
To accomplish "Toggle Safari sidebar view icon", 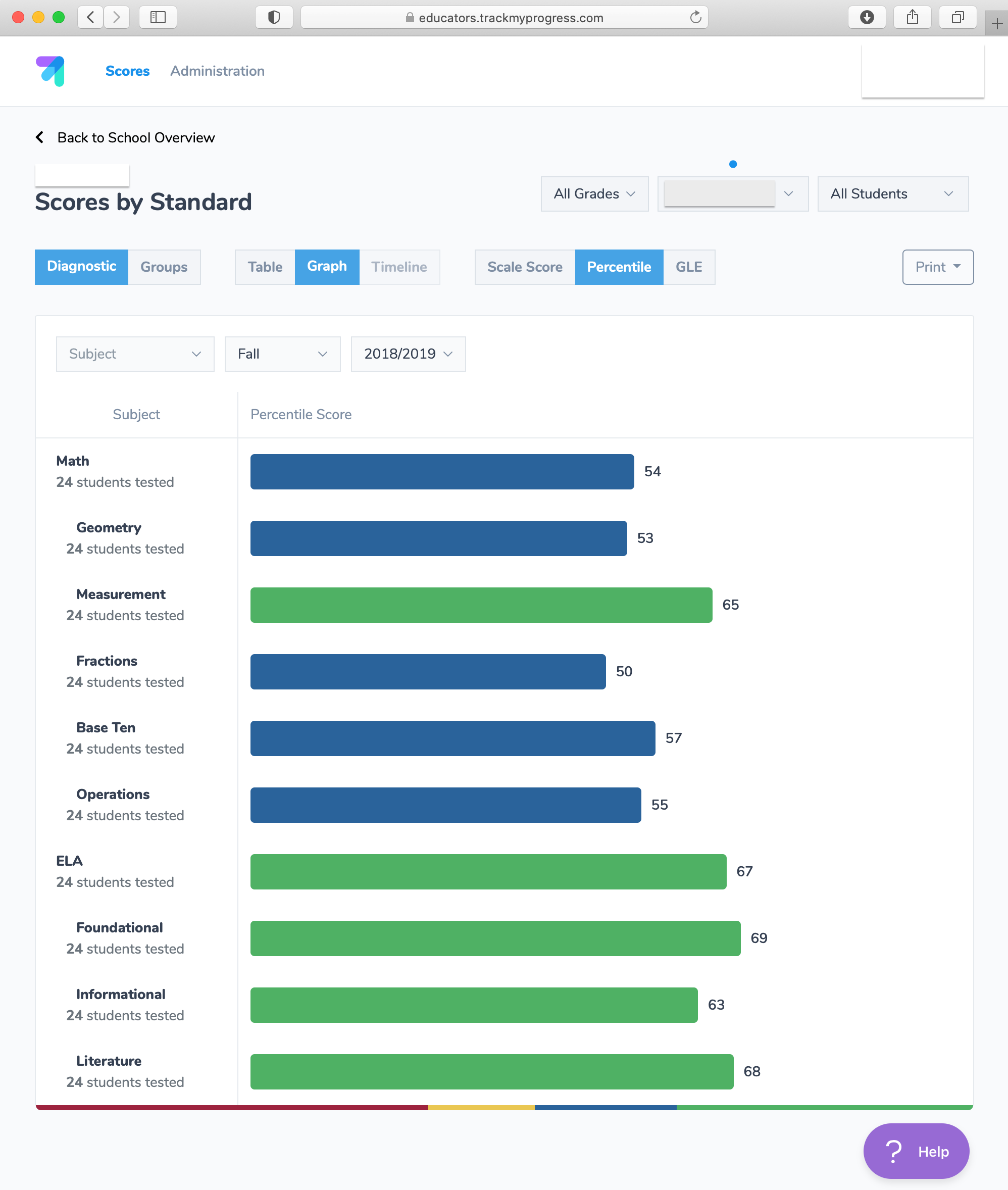I will pyautogui.click(x=158, y=17).
